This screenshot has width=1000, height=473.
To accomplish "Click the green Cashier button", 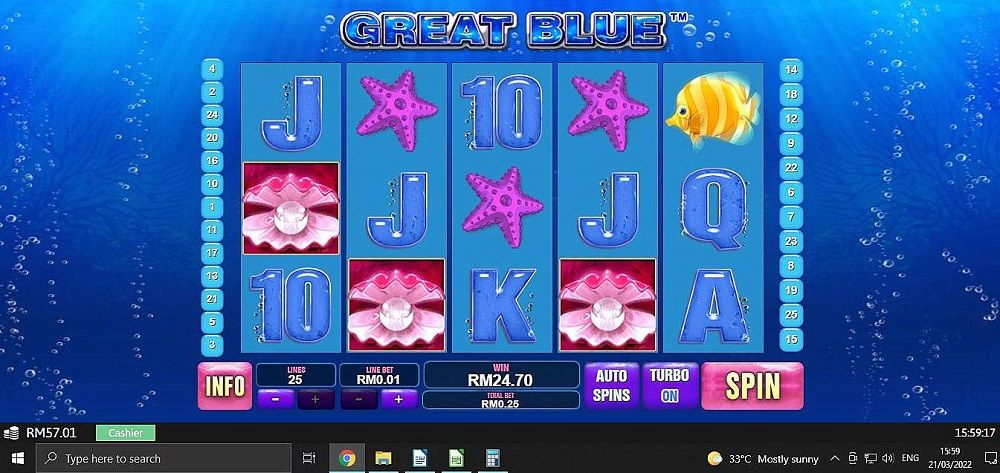I will point(126,433).
